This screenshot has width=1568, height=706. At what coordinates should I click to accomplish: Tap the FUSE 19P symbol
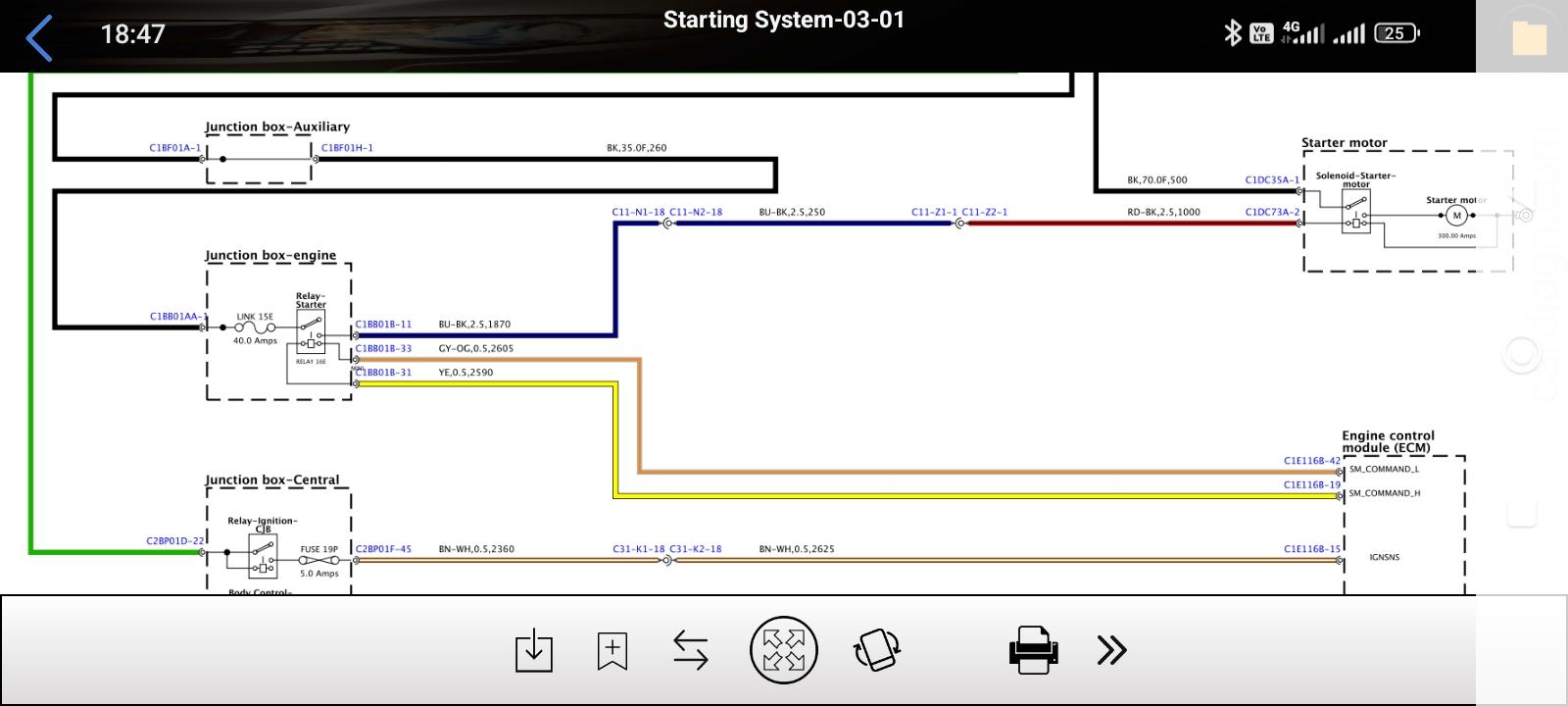[x=319, y=560]
